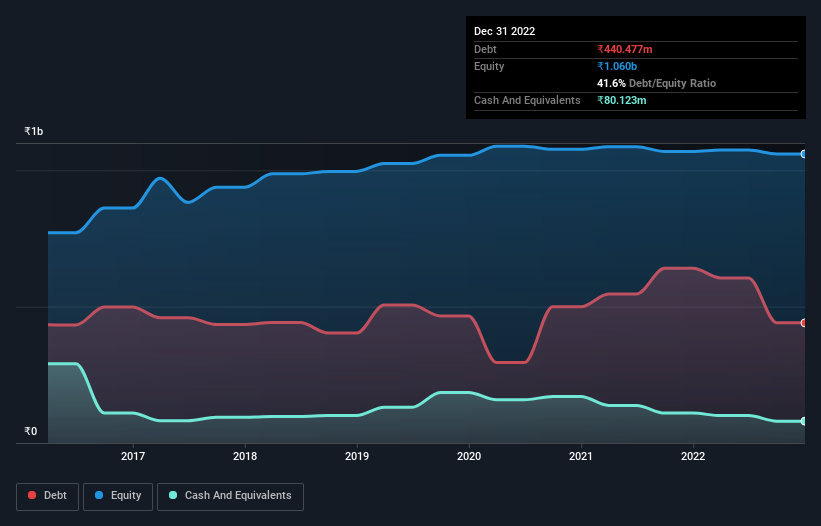Viewport: 821px width, 526px height.
Task: Click the 2021 axis label
Action: click(581, 456)
